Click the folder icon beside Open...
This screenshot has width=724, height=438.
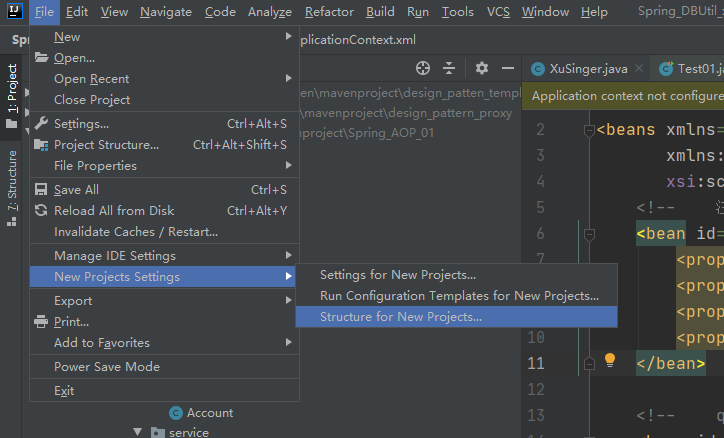point(41,58)
